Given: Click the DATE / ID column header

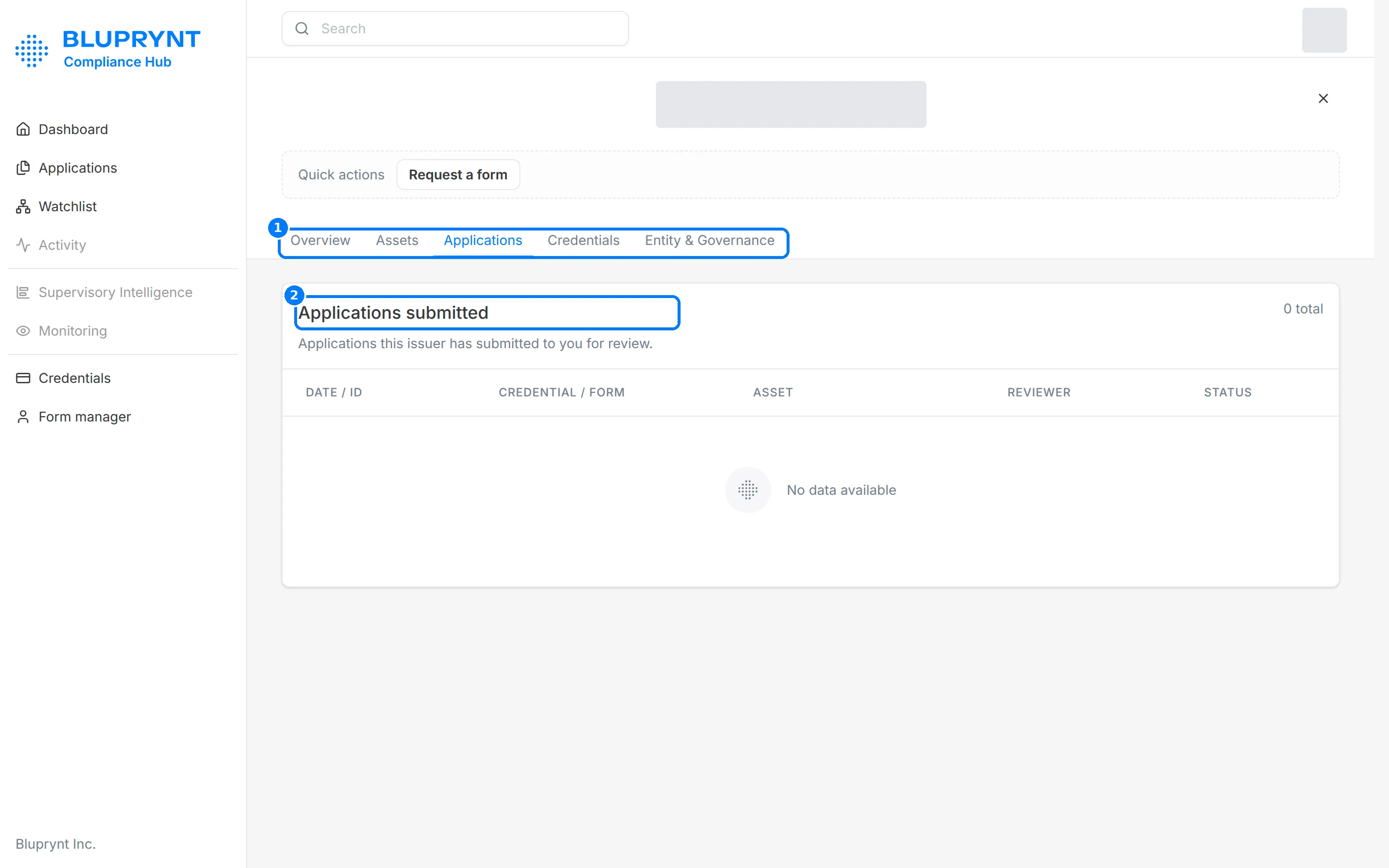Looking at the screenshot, I should pos(333,392).
